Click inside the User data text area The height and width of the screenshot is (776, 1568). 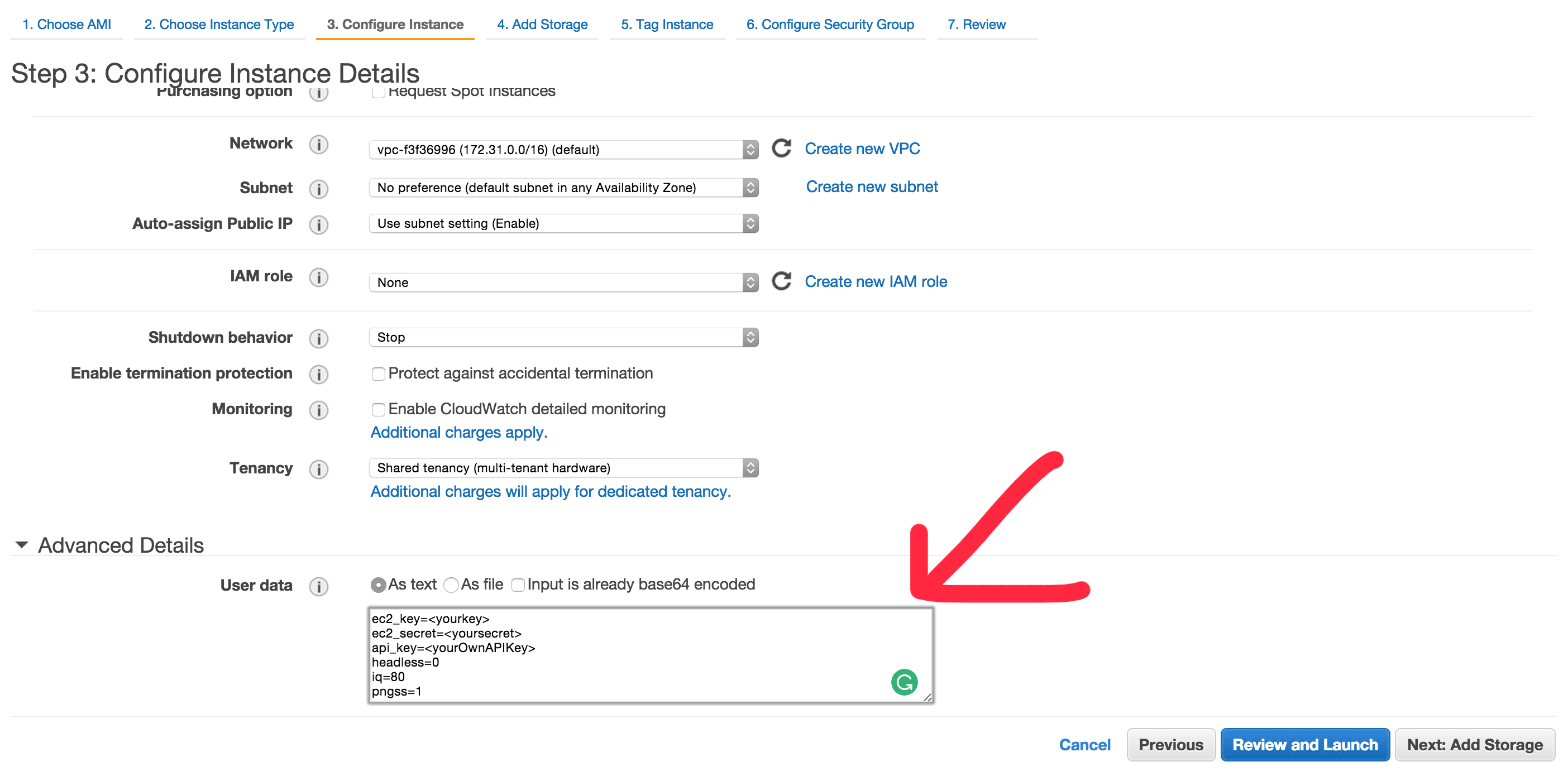coord(651,655)
